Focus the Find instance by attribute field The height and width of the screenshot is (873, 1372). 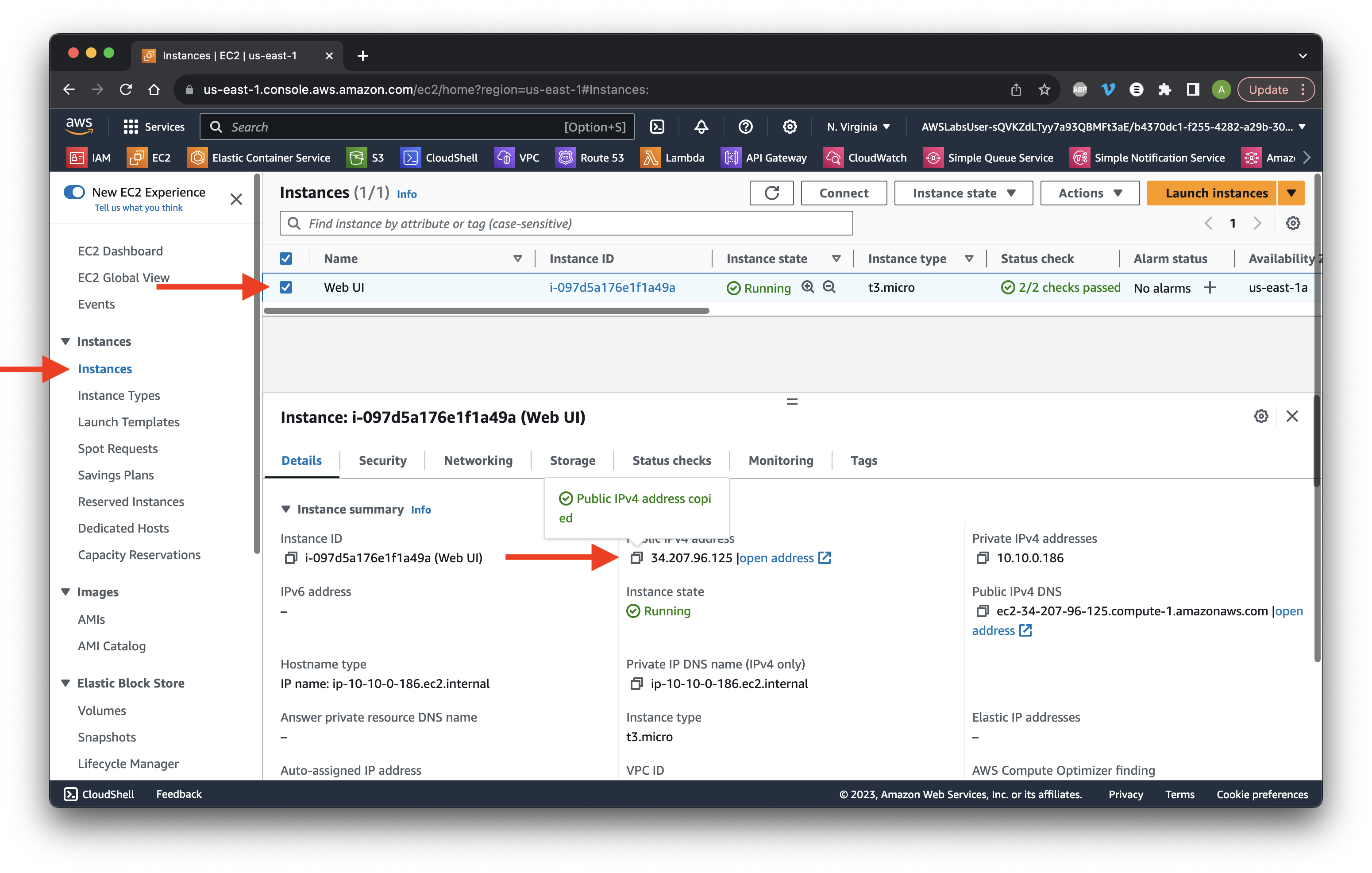pos(566,223)
